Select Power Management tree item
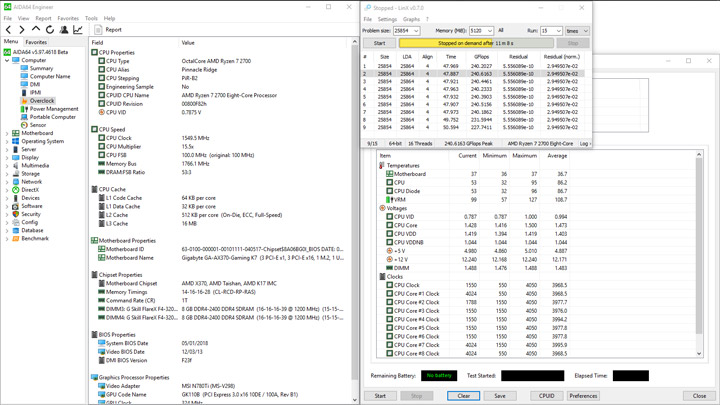The width and height of the screenshot is (720, 405). [x=53, y=109]
